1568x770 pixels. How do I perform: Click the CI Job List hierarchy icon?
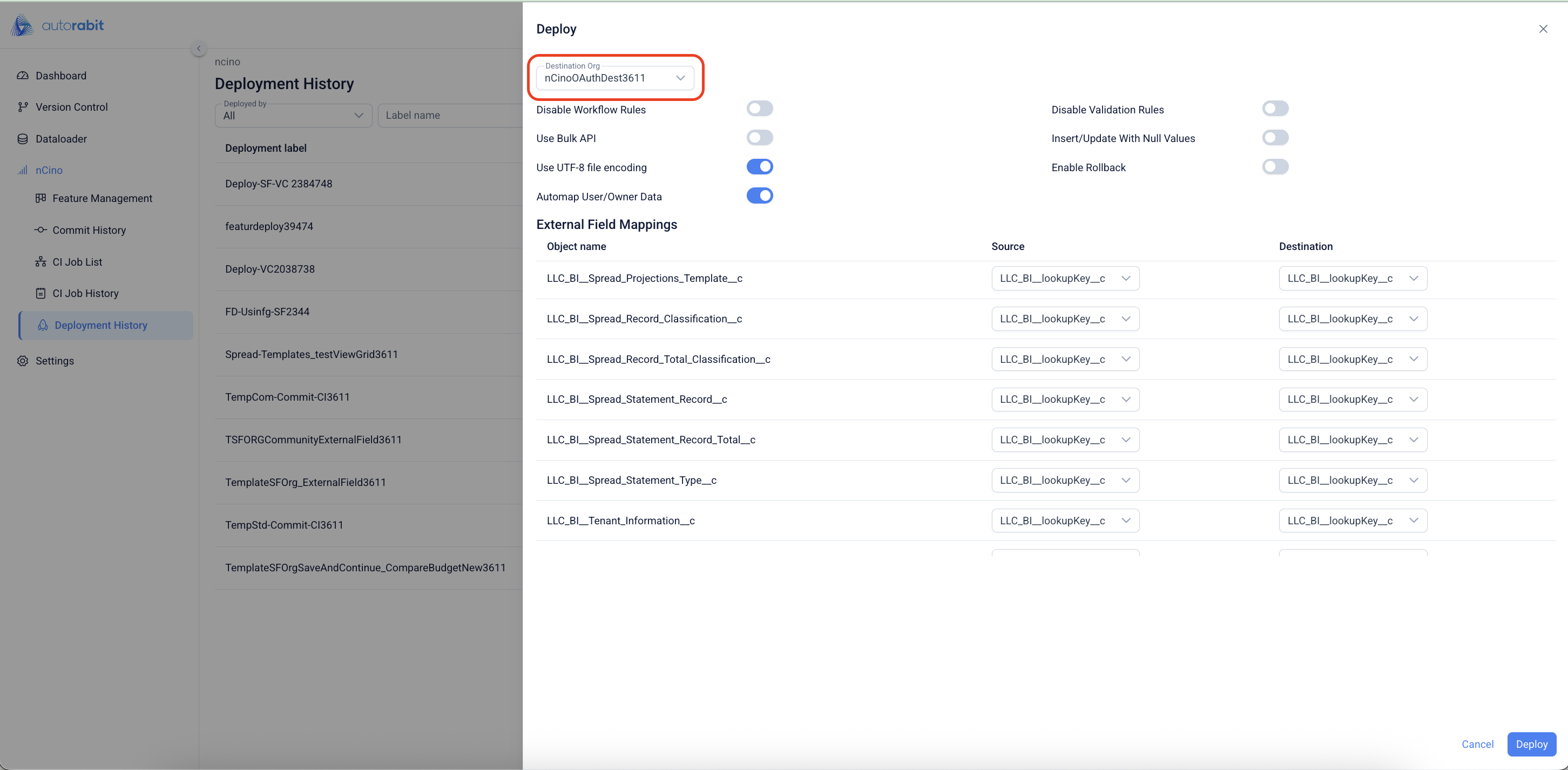(41, 262)
